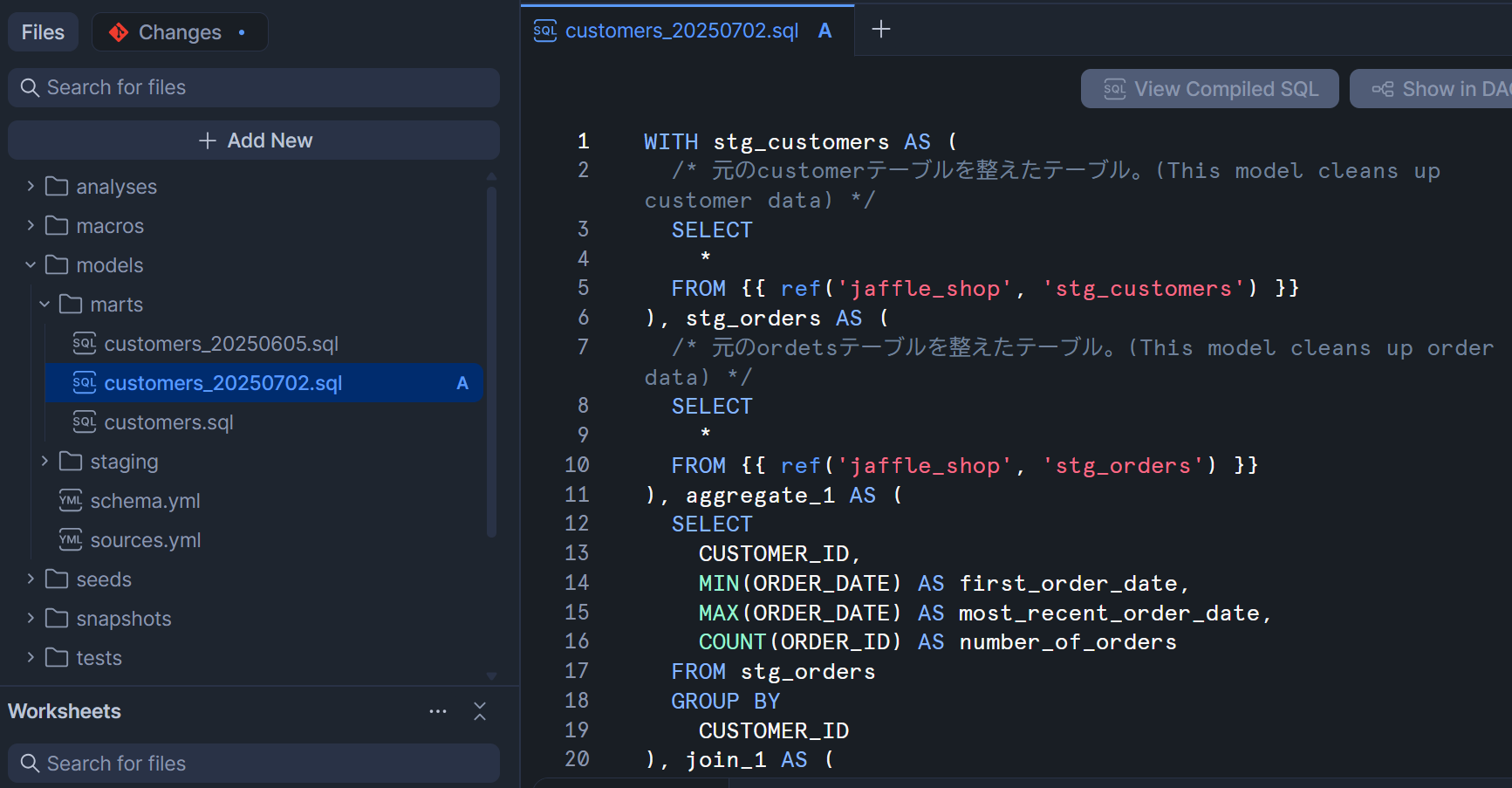Click most_recent_order_date alias on line 15
The width and height of the screenshot is (1512, 788).
coord(1110,613)
